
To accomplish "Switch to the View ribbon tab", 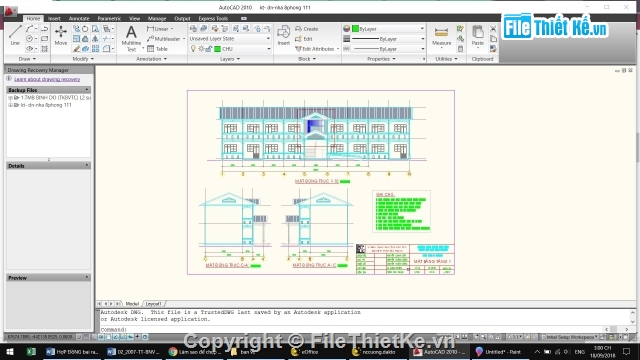I will tap(134, 18).
